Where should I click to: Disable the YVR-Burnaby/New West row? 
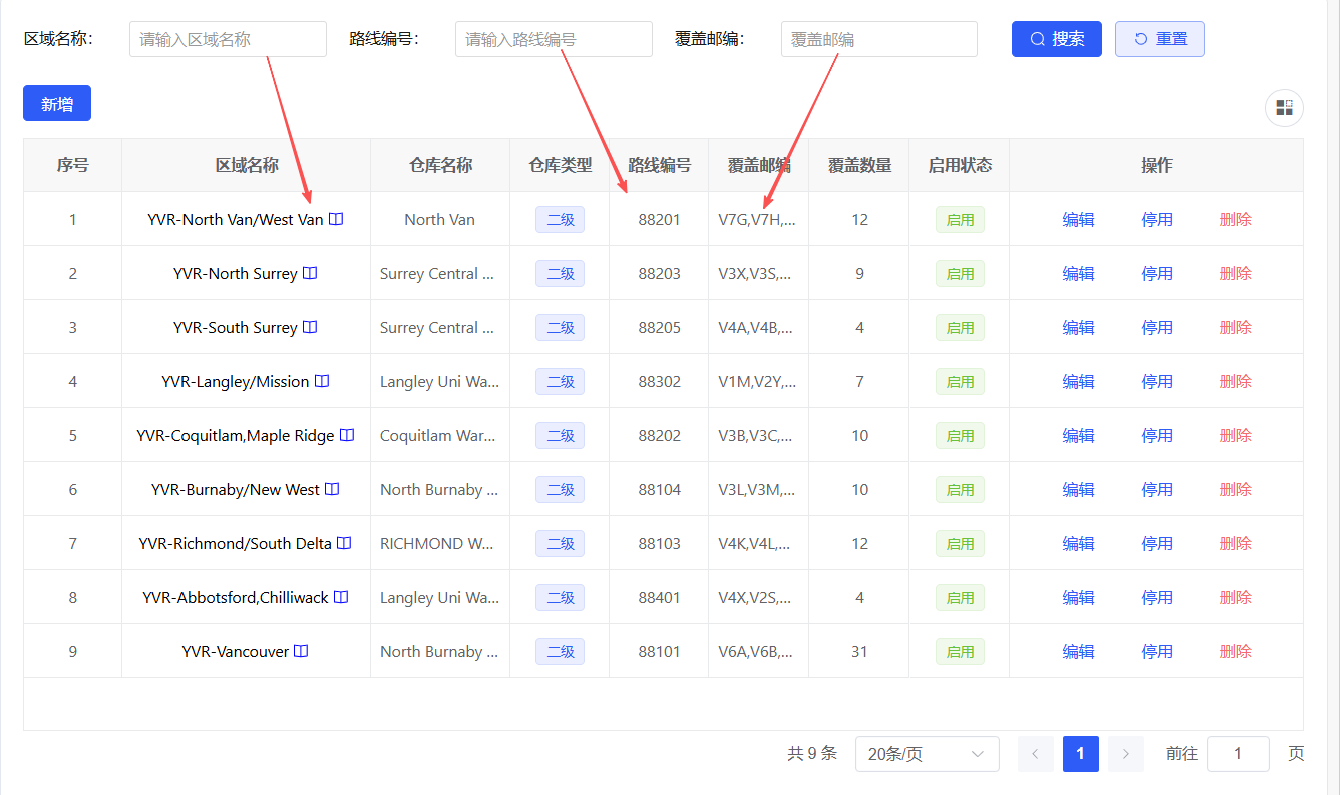point(1157,489)
